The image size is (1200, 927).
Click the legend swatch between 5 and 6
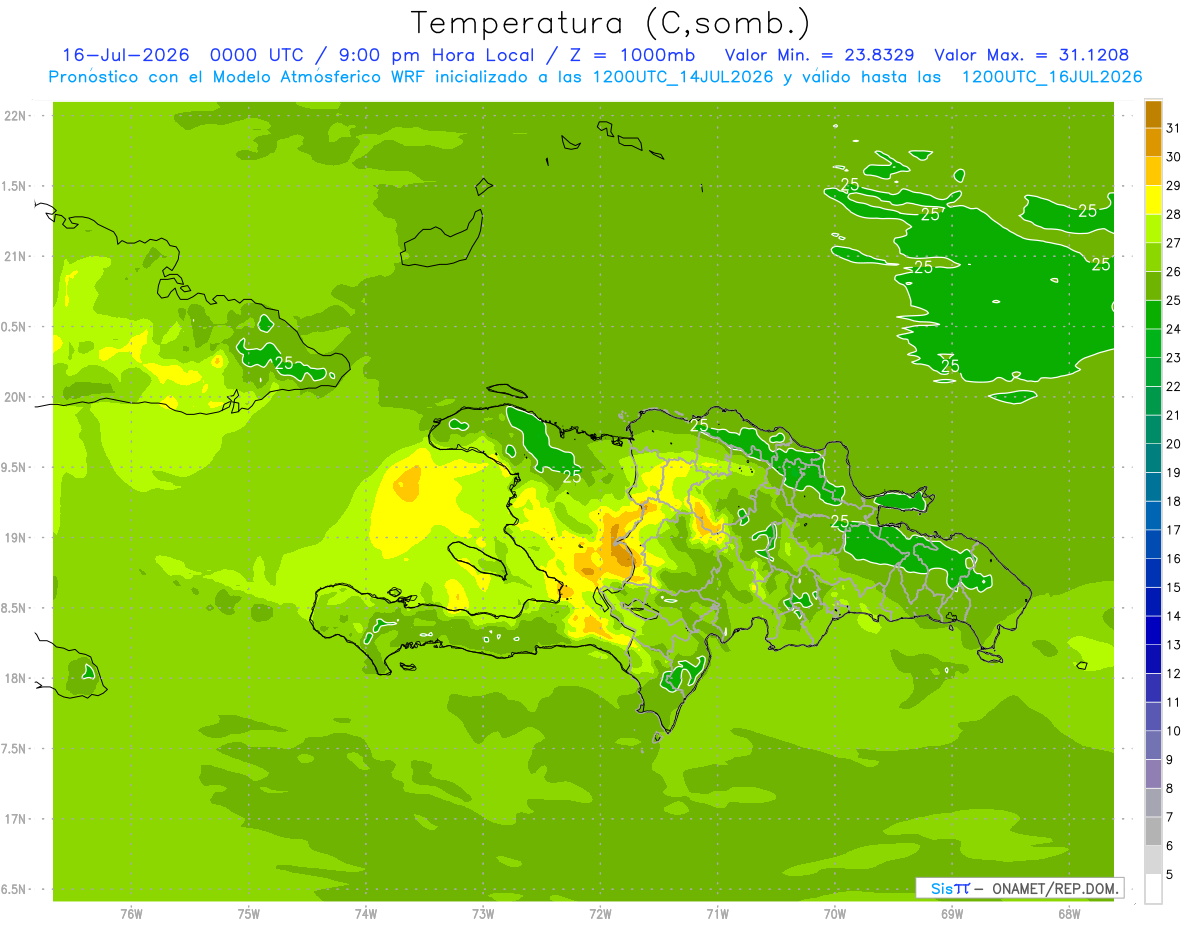pyautogui.click(x=1153, y=860)
